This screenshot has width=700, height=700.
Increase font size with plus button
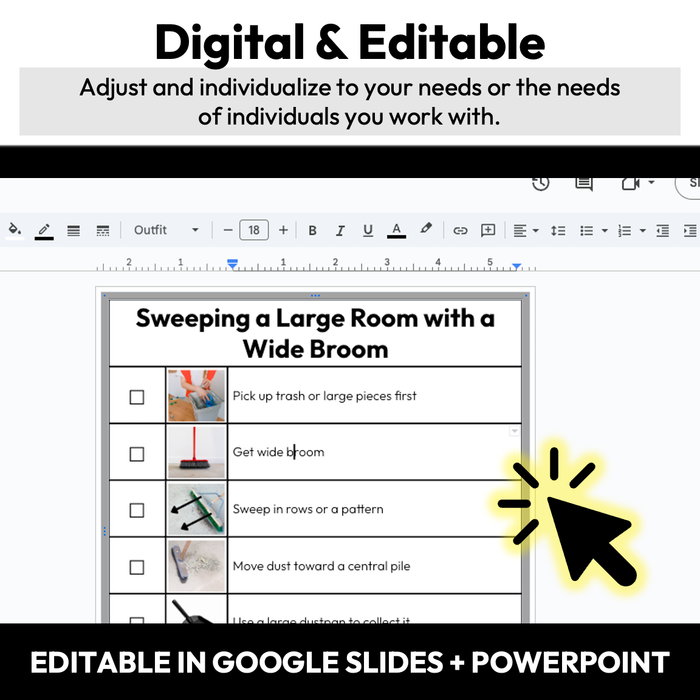(x=283, y=230)
